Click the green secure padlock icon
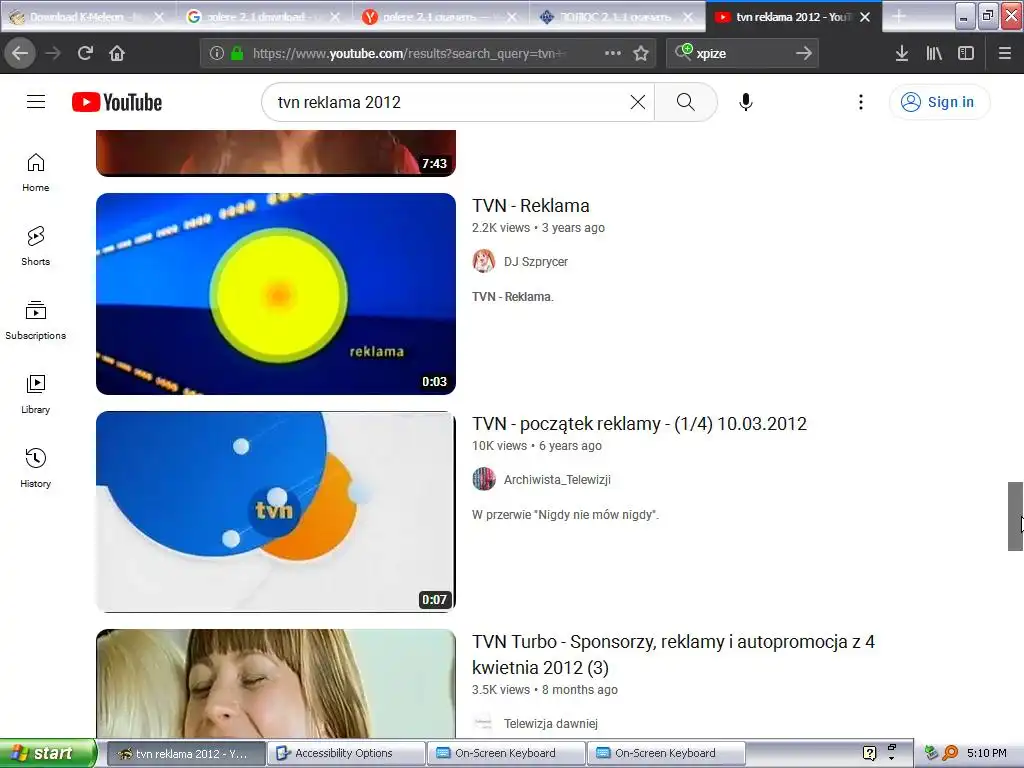The height and width of the screenshot is (768, 1024). (x=237, y=53)
